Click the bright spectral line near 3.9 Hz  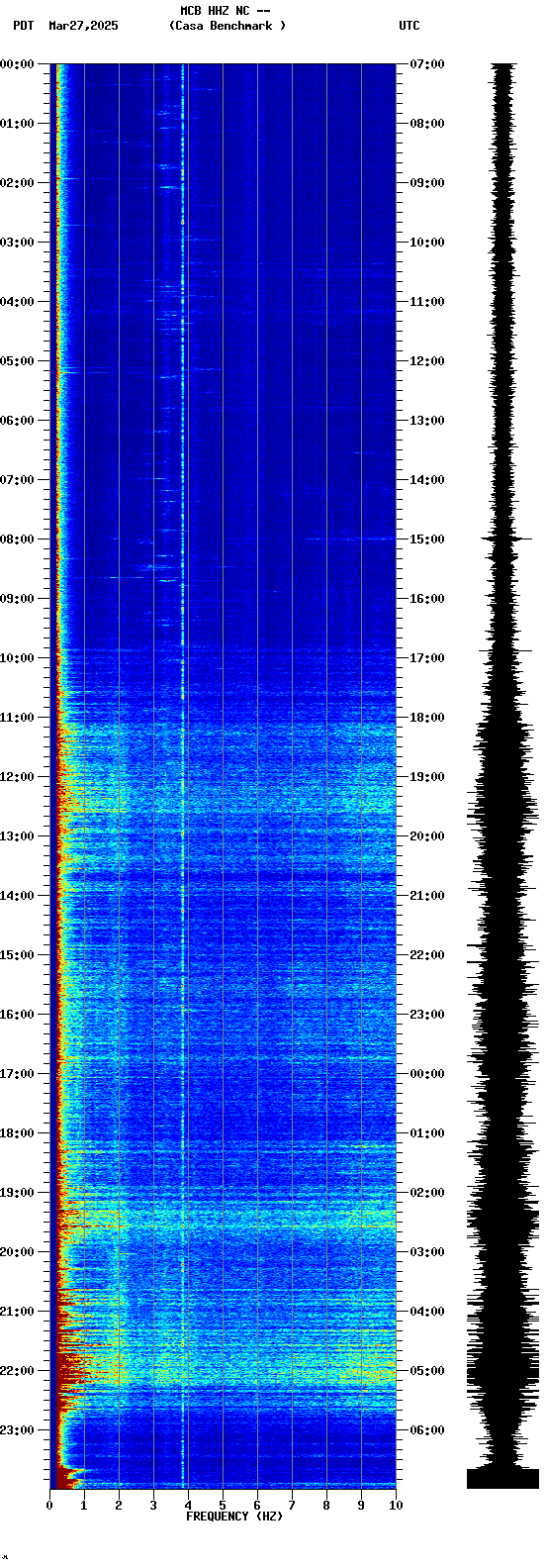pos(183,776)
